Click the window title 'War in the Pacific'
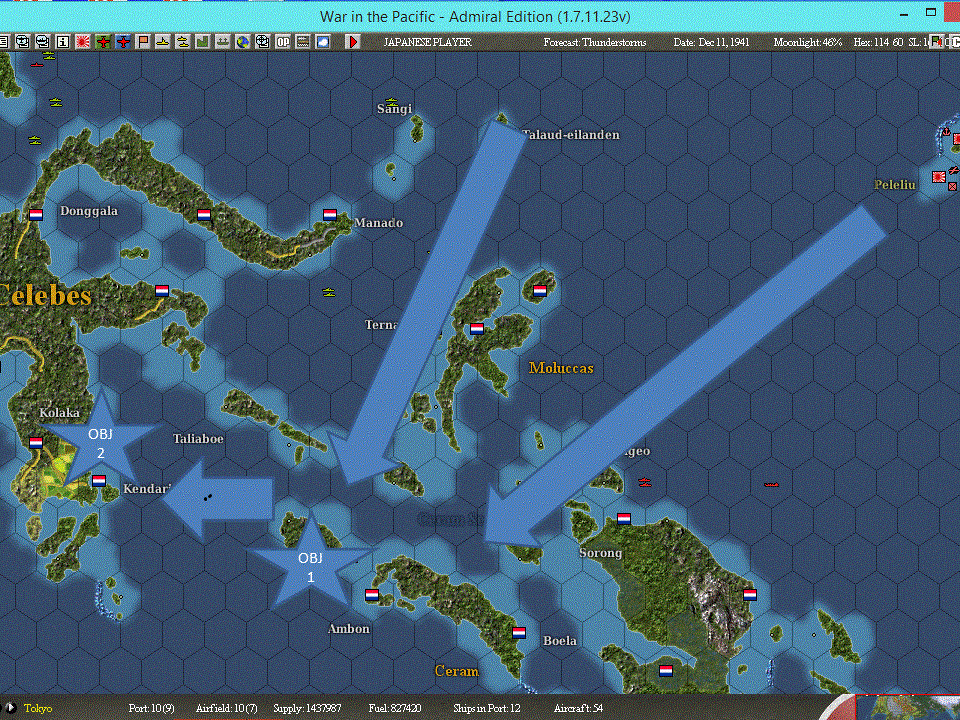960x720 pixels. click(475, 17)
